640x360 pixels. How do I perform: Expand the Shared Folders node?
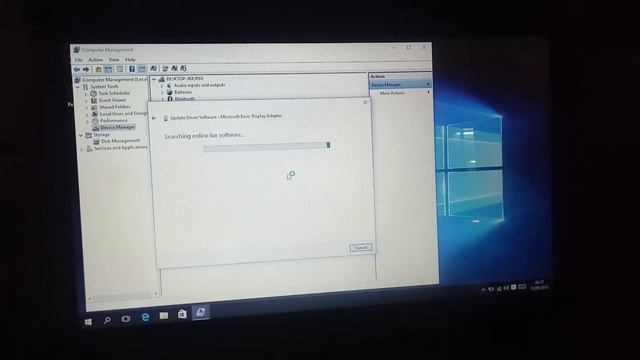[x=87, y=107]
